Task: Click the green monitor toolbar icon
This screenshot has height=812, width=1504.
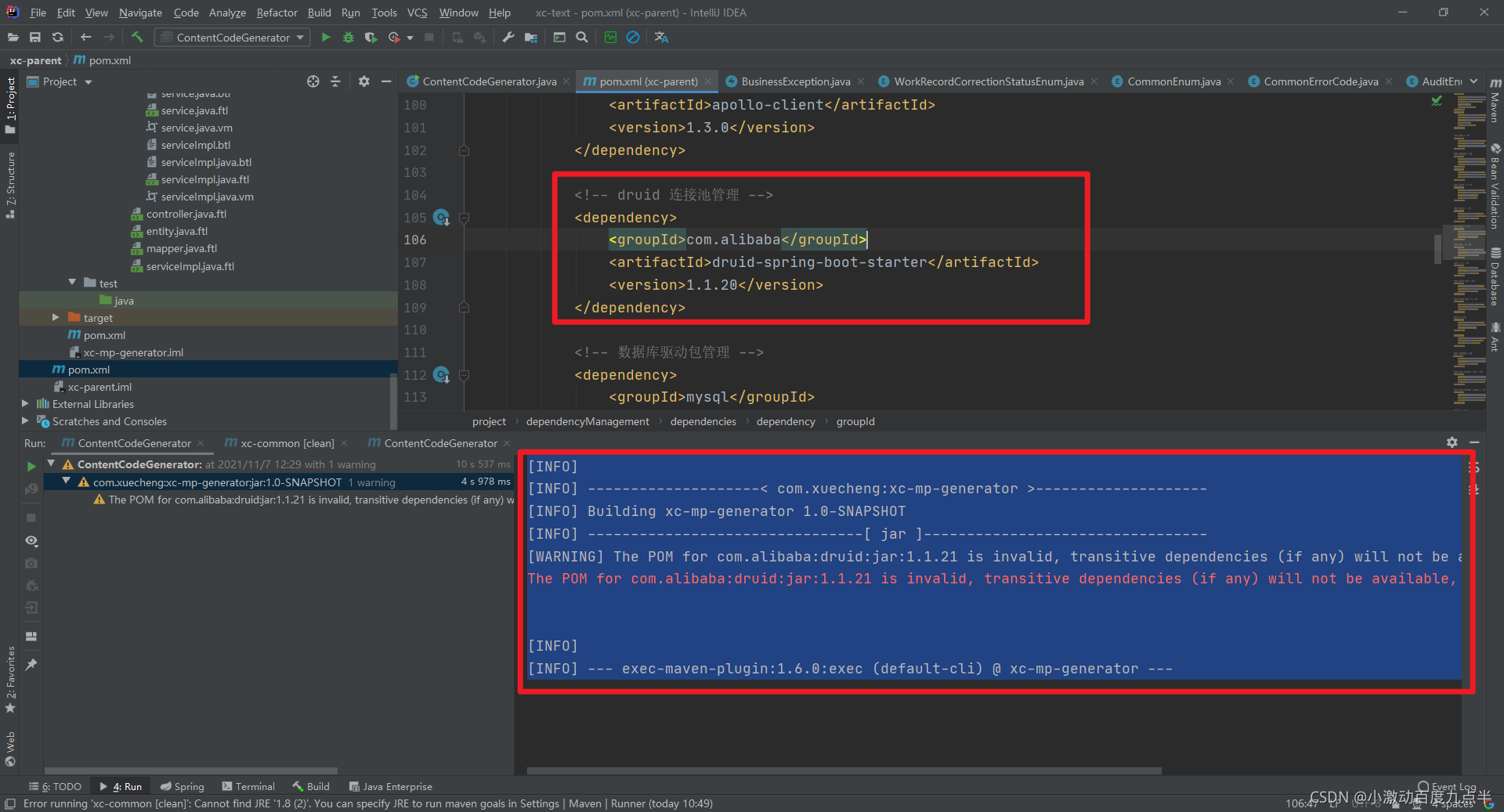Action: [x=610, y=37]
